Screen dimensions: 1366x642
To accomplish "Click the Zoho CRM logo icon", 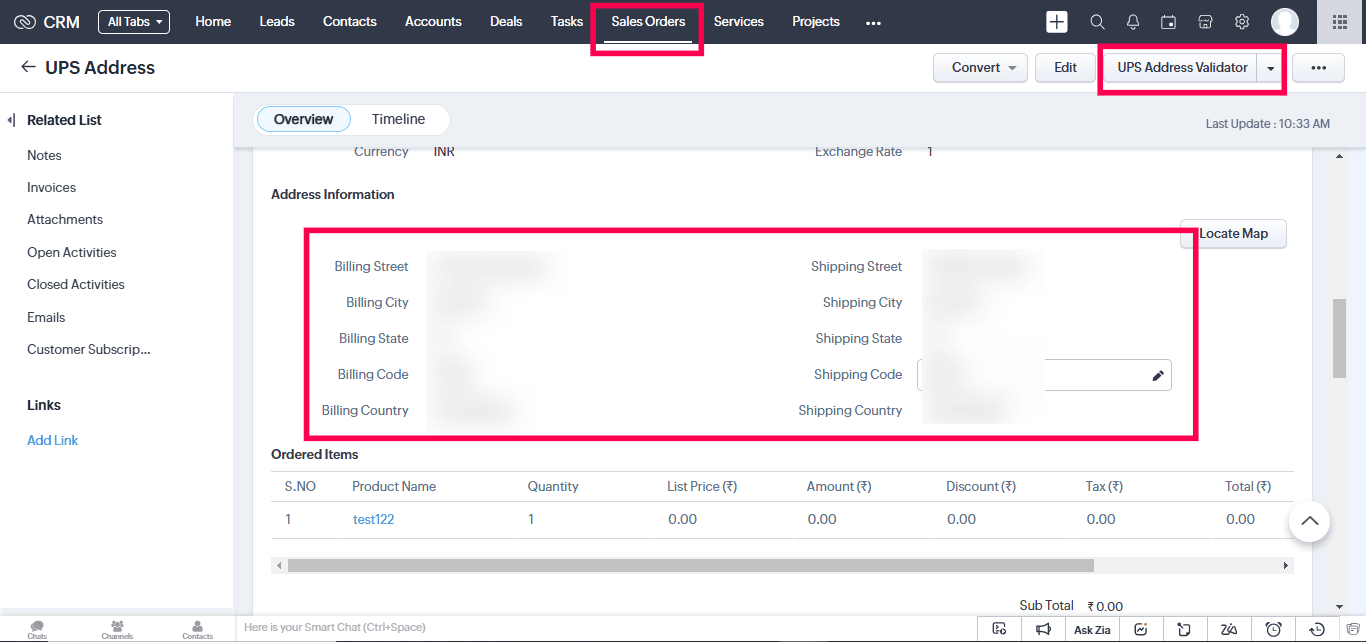I will tap(25, 22).
